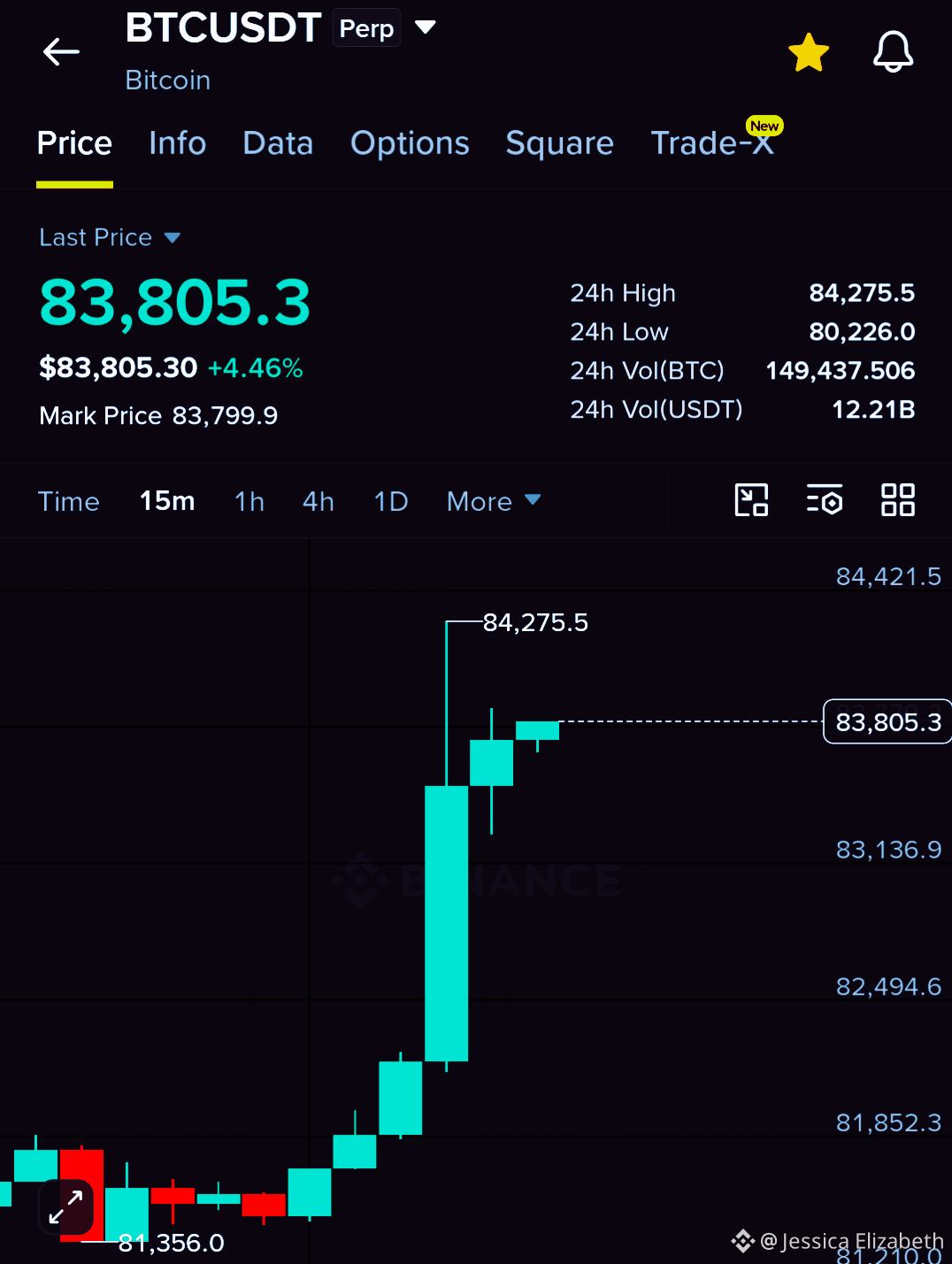The height and width of the screenshot is (1264, 952).
Task: Toggle the yellow favorite star
Action: coord(809,52)
